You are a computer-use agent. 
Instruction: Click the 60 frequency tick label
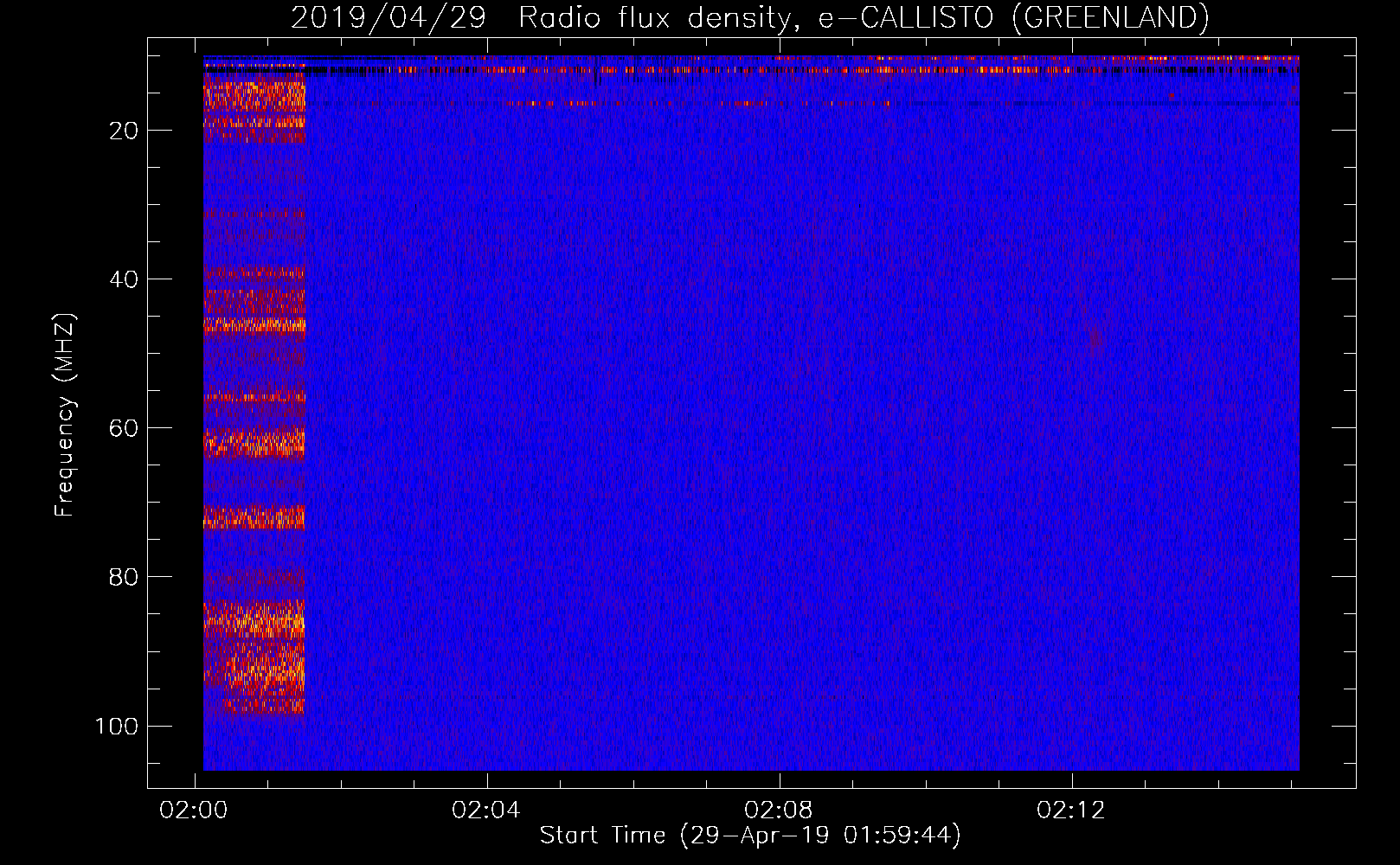click(x=124, y=428)
